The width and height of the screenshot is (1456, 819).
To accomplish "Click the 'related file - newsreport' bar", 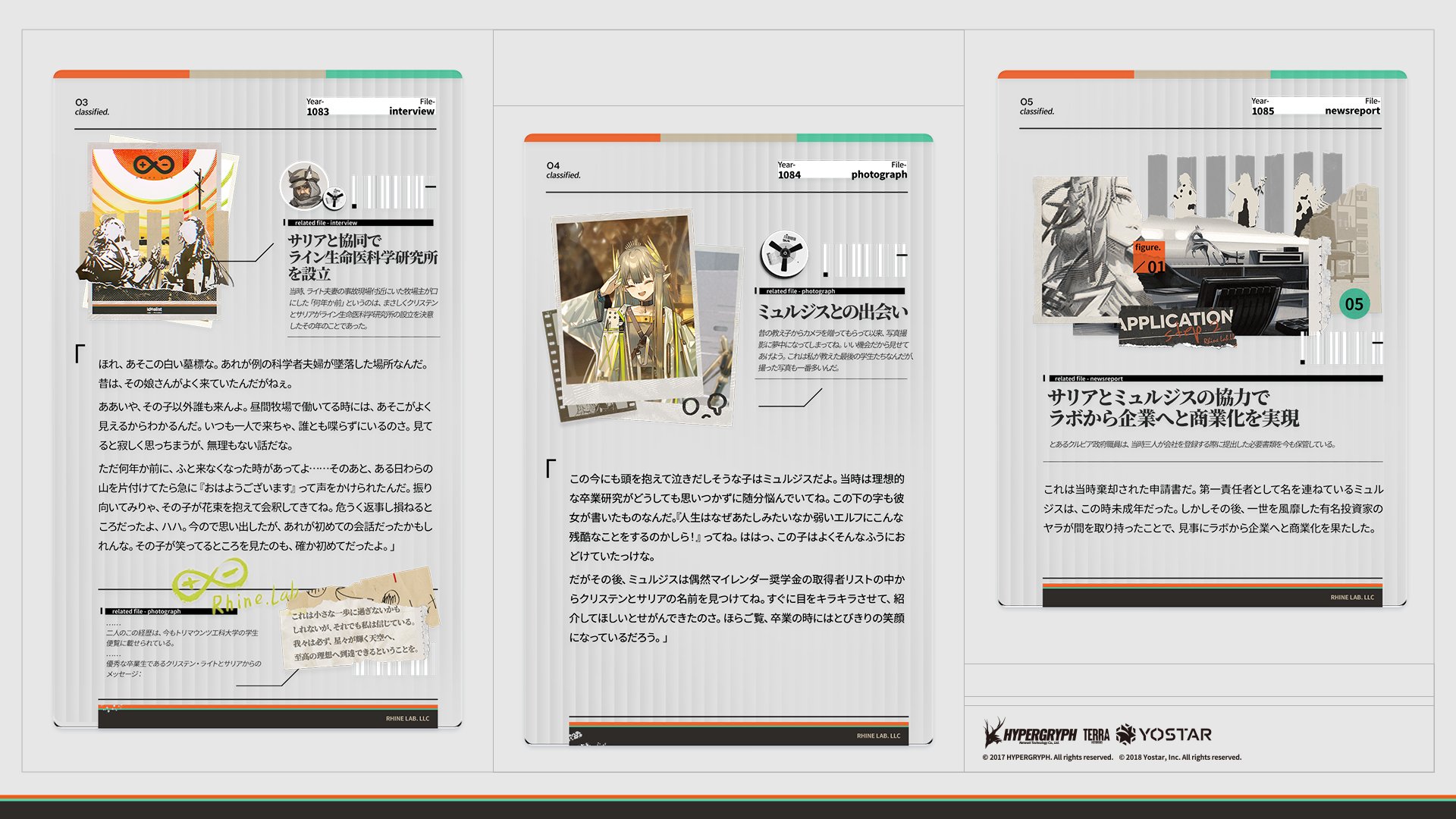I will (1213, 378).
